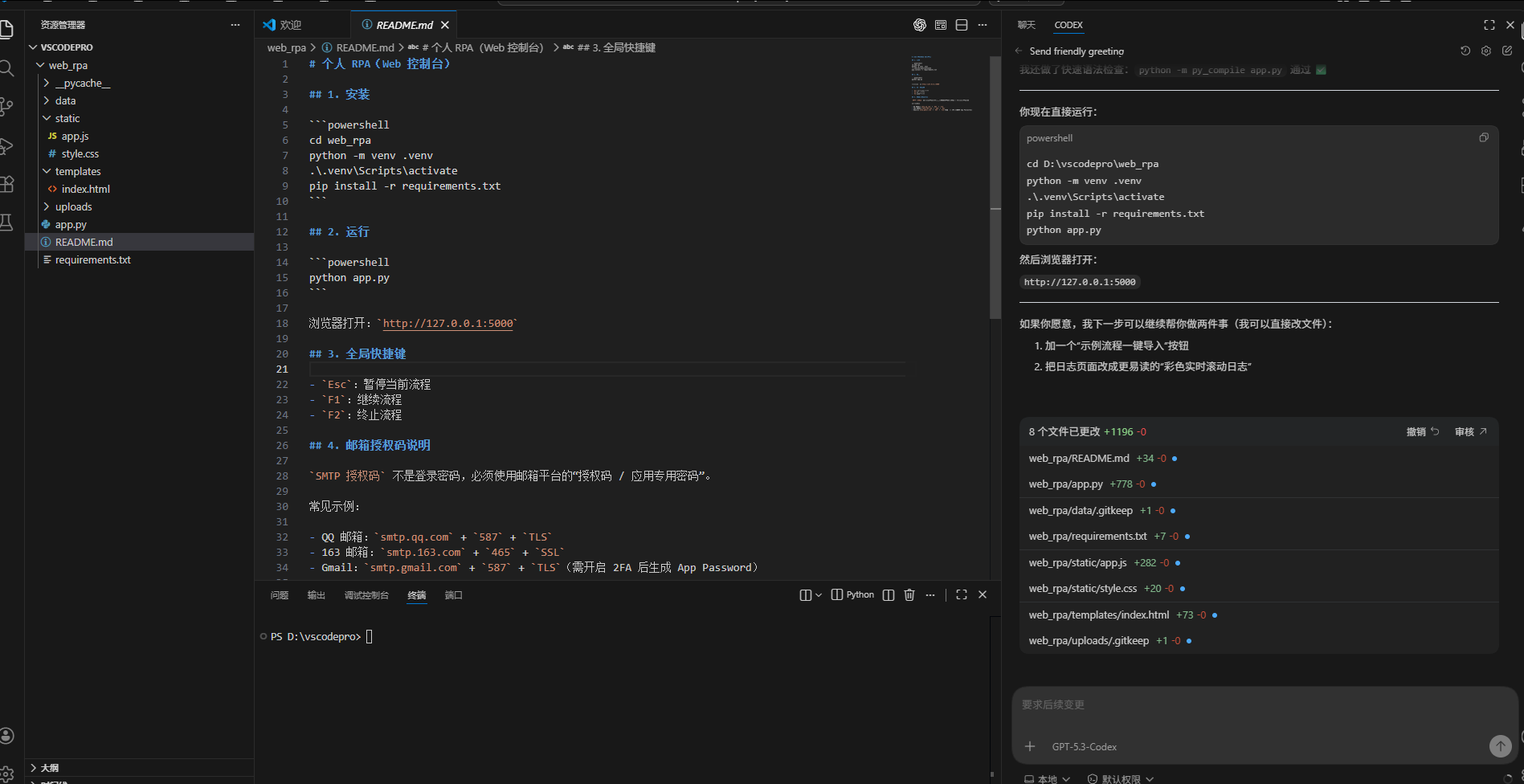
Task: Open editor more actions ellipsis
Action: point(983,25)
